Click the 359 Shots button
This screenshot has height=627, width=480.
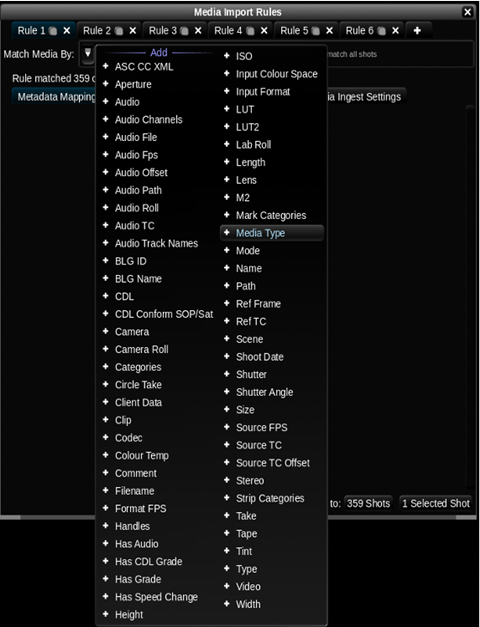click(x=368, y=503)
